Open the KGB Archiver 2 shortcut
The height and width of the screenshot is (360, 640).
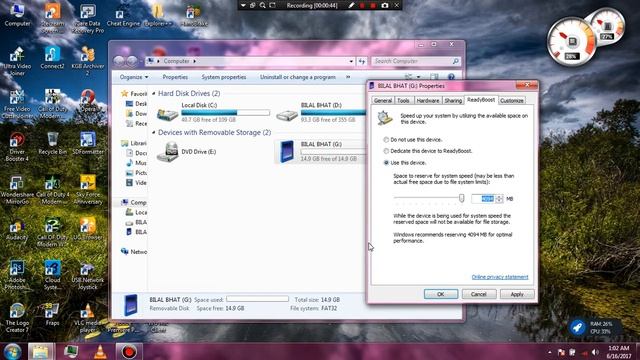click(88, 61)
